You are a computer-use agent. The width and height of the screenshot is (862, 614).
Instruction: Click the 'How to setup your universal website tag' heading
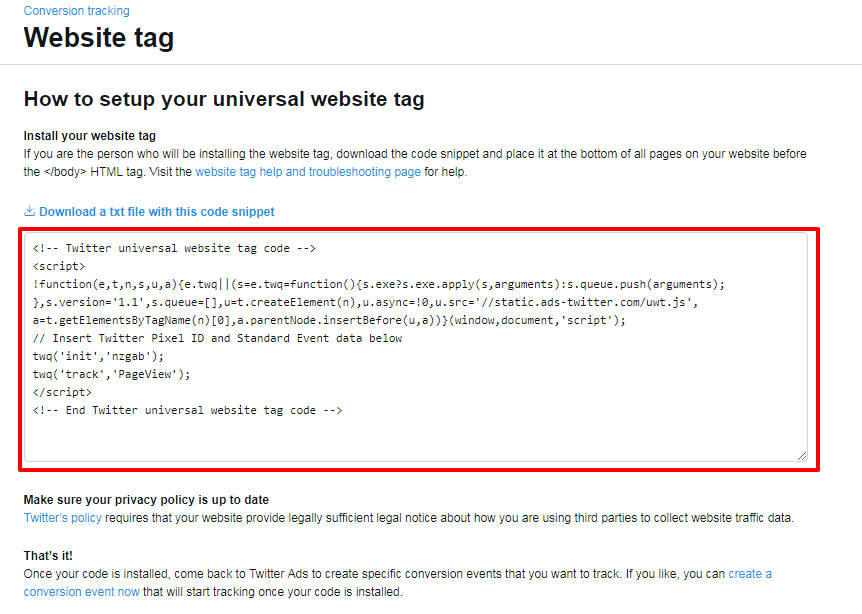[224, 99]
